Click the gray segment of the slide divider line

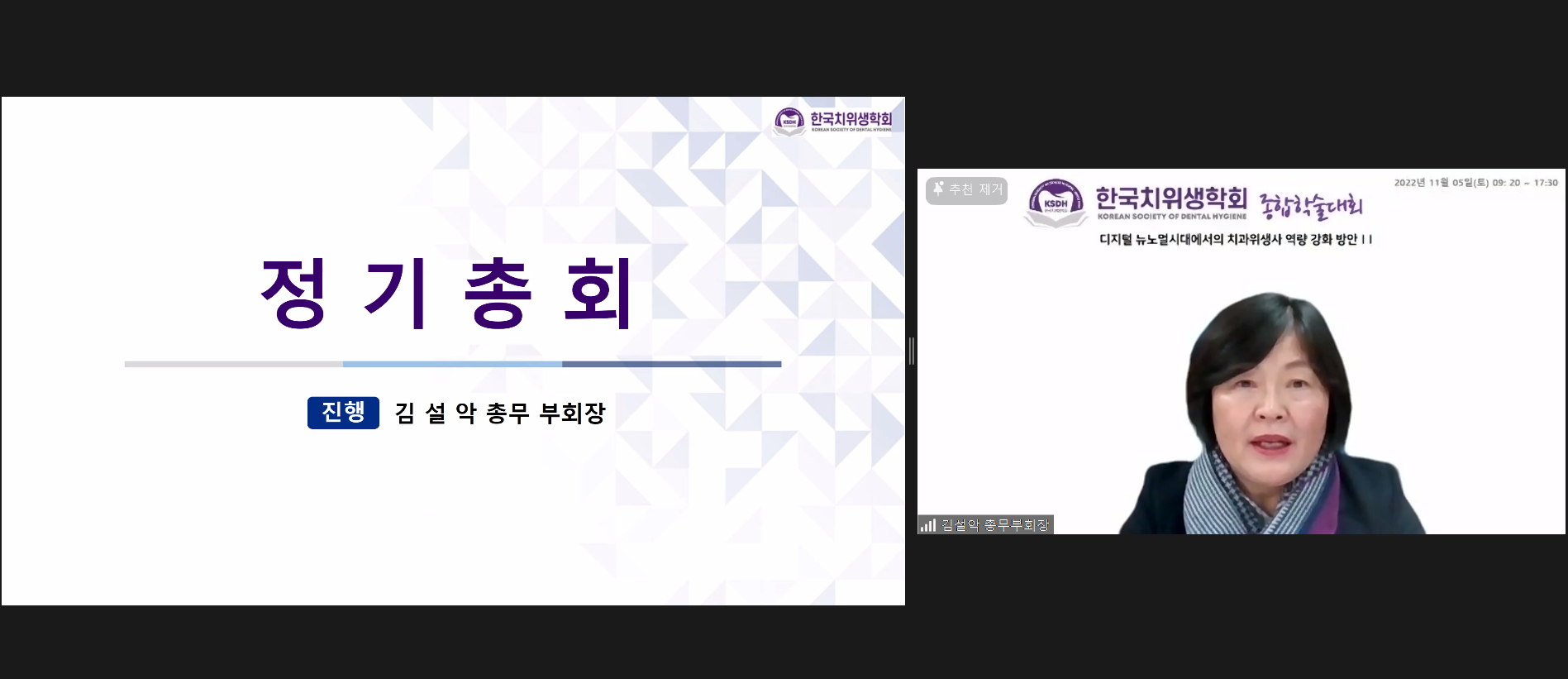click(x=233, y=364)
